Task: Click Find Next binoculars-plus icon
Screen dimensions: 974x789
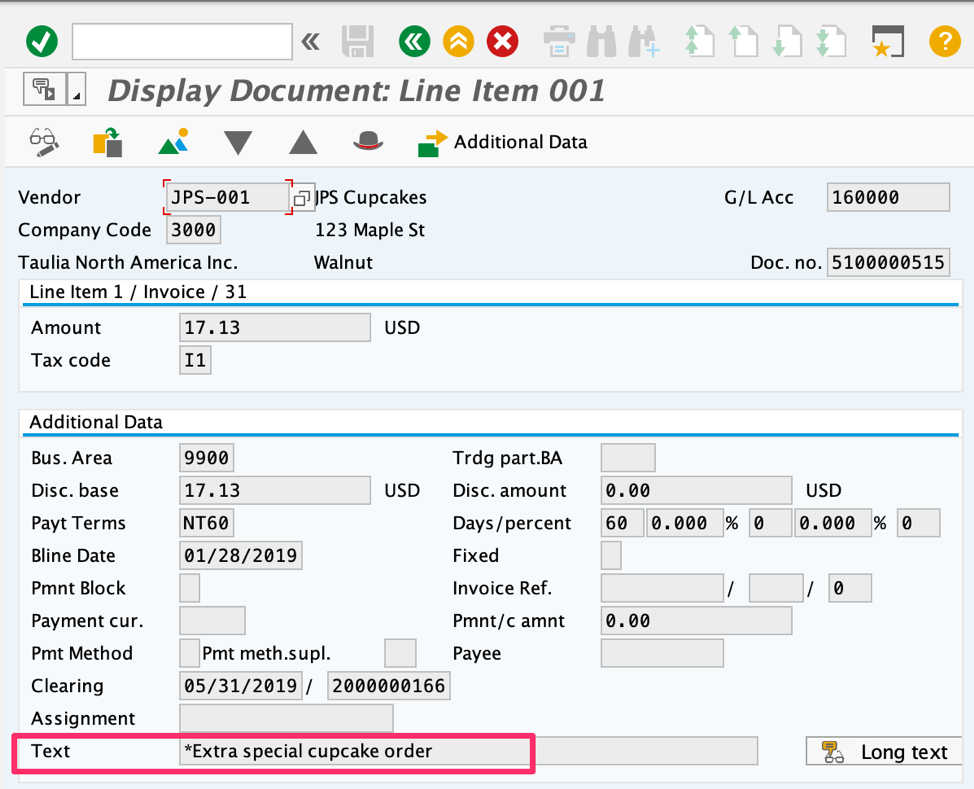Action: click(x=644, y=42)
